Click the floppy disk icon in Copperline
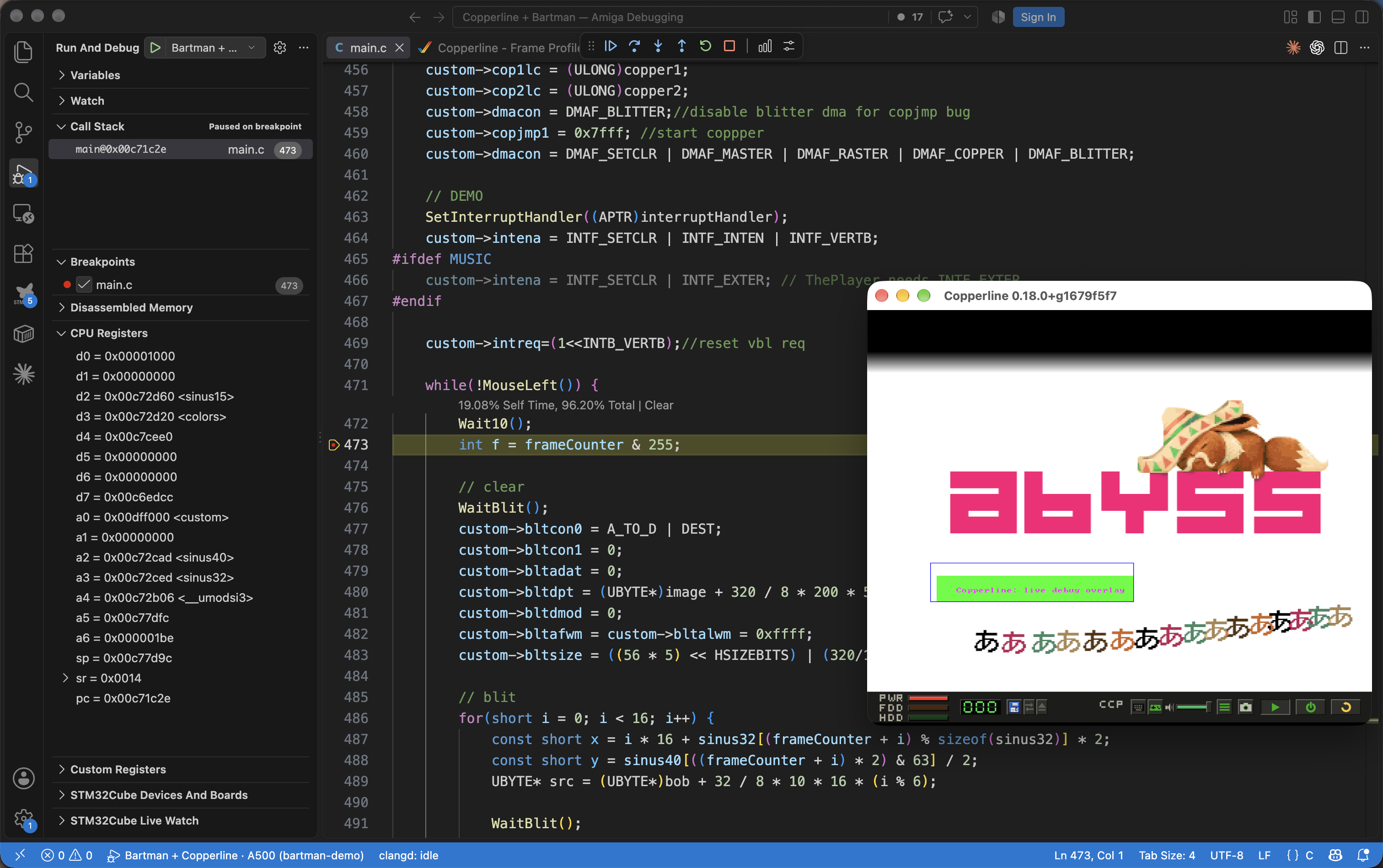The width and height of the screenshot is (1383, 868). coord(1014,707)
